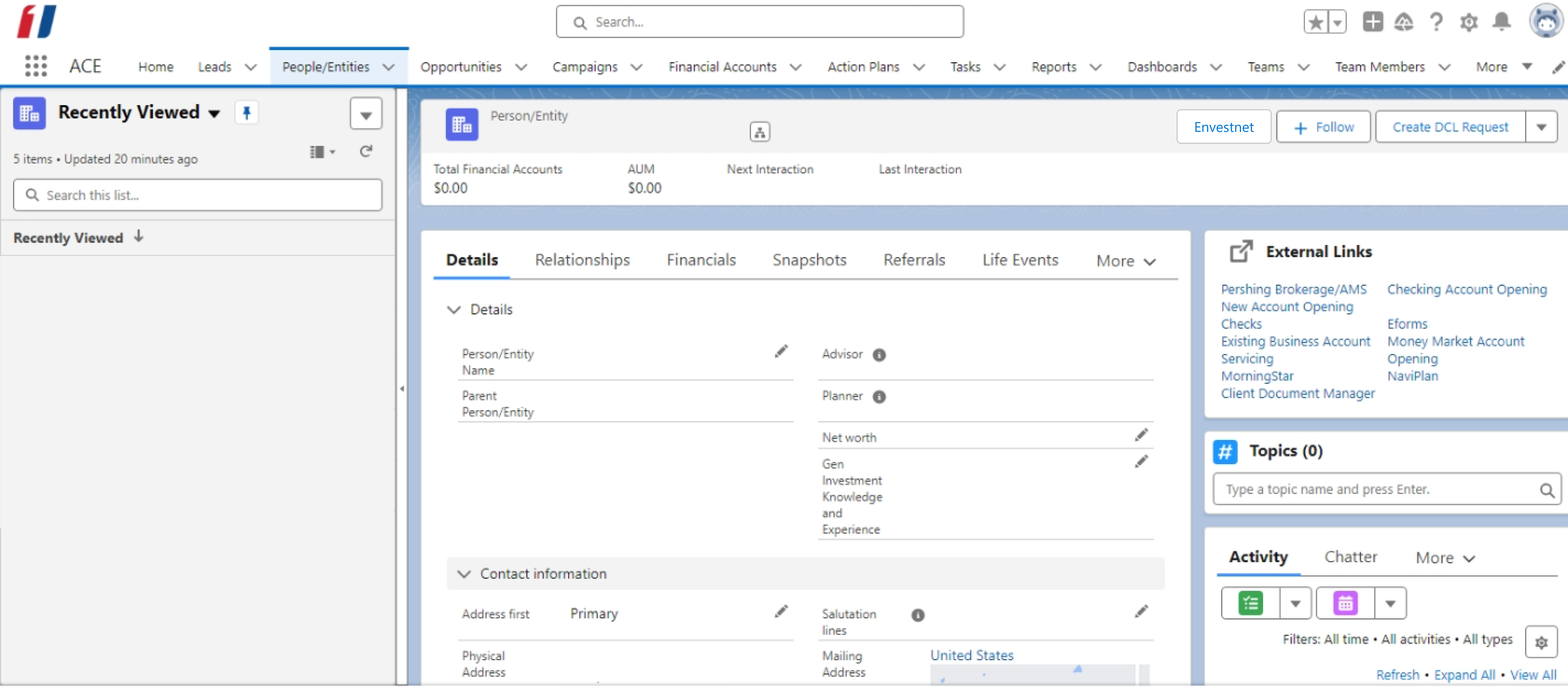Pin the Recently Viewed list view
The width and height of the screenshot is (1568, 693).
pos(247,112)
